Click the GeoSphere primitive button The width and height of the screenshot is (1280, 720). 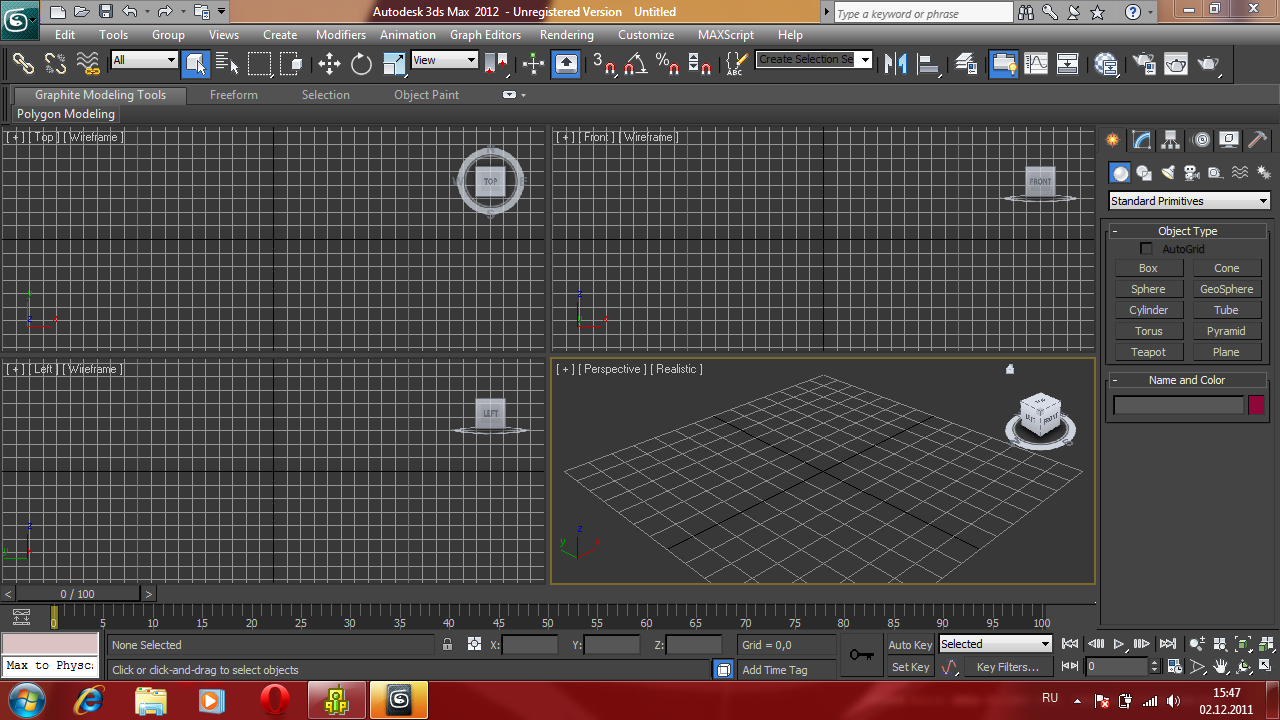point(1226,289)
